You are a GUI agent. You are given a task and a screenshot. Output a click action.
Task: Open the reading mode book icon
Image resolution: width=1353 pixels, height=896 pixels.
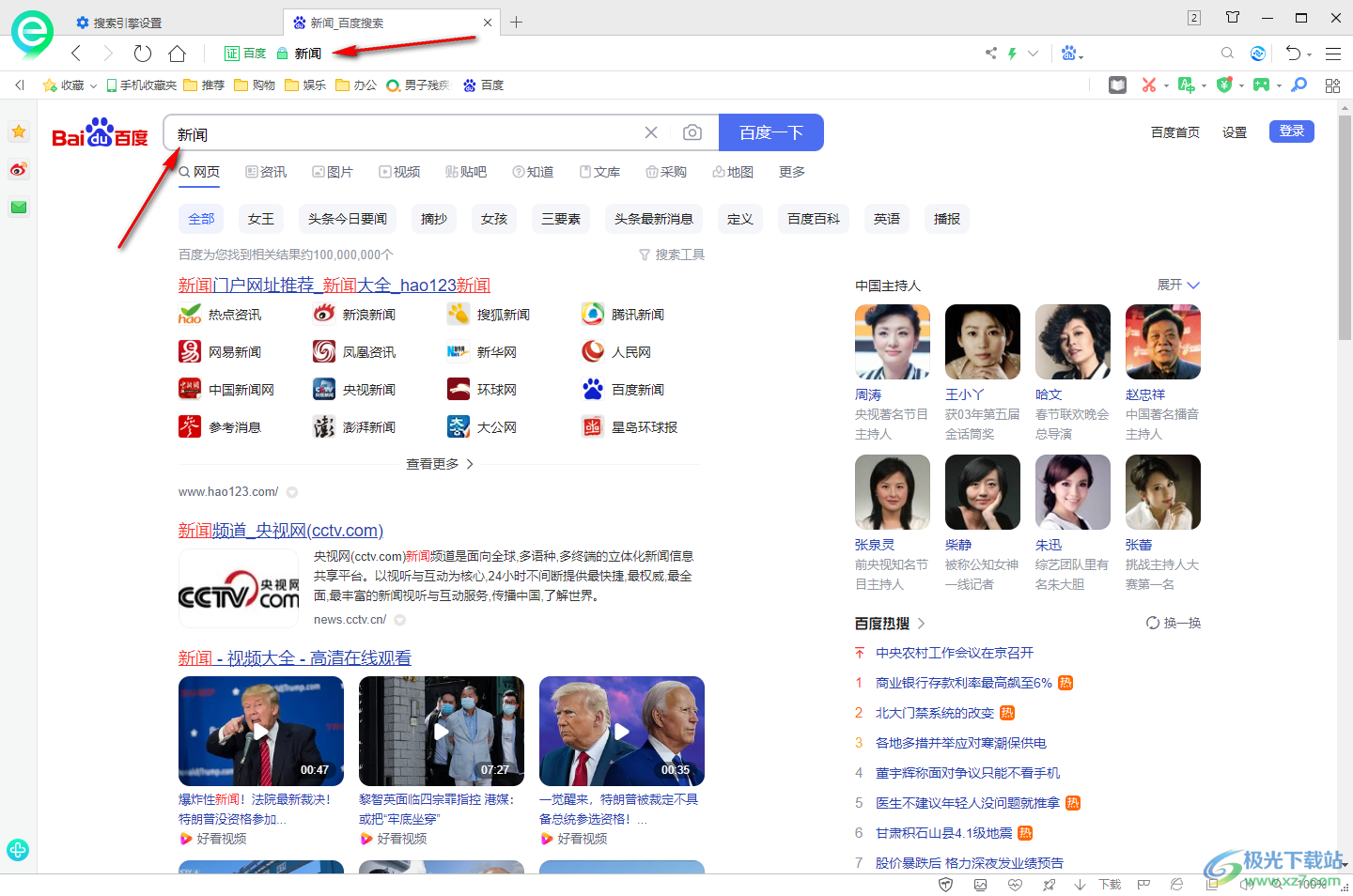tap(1117, 85)
